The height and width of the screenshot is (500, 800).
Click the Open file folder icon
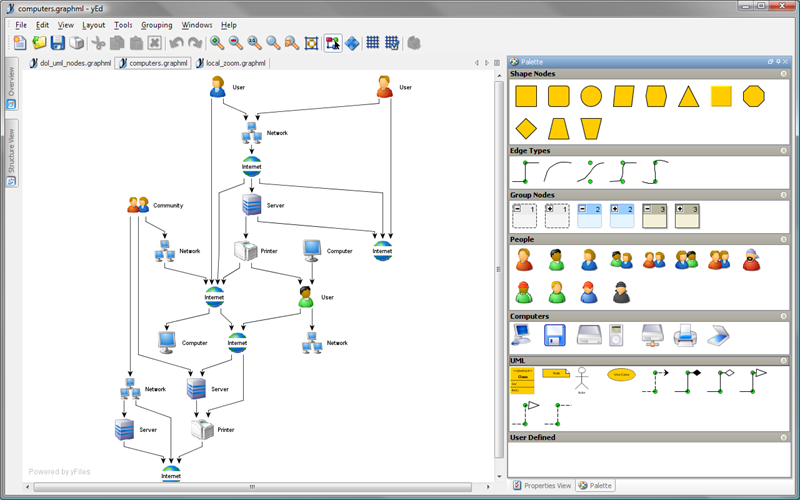coord(39,43)
